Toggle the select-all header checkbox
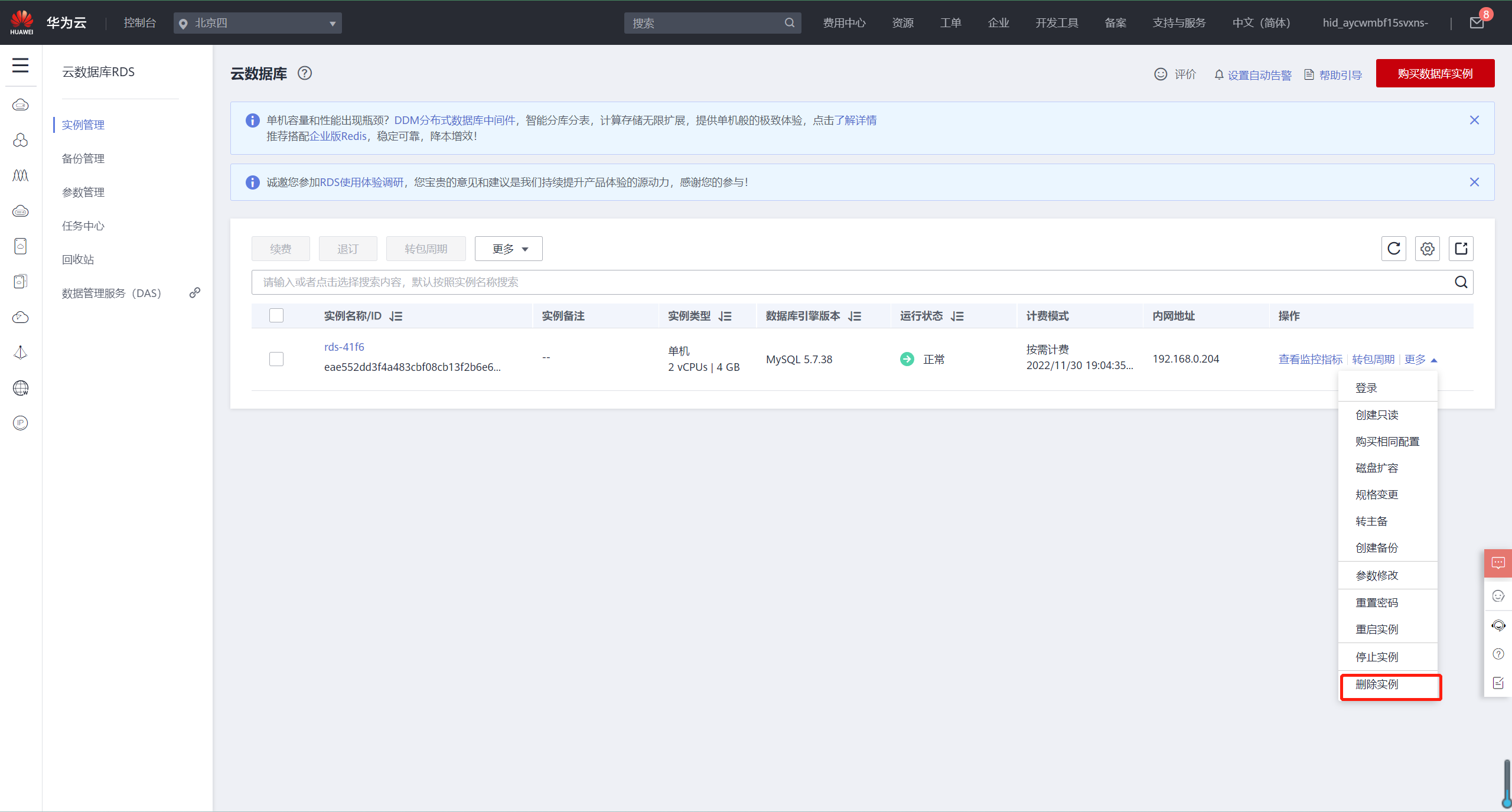This screenshot has height=812, width=1512. pyautogui.click(x=276, y=315)
